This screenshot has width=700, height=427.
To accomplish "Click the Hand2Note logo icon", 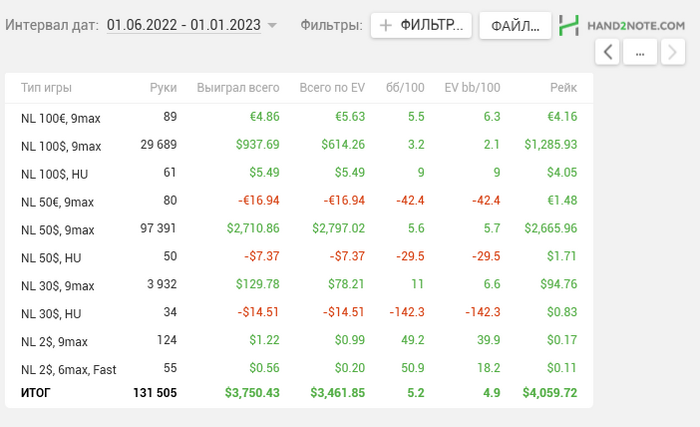I will (570, 25).
